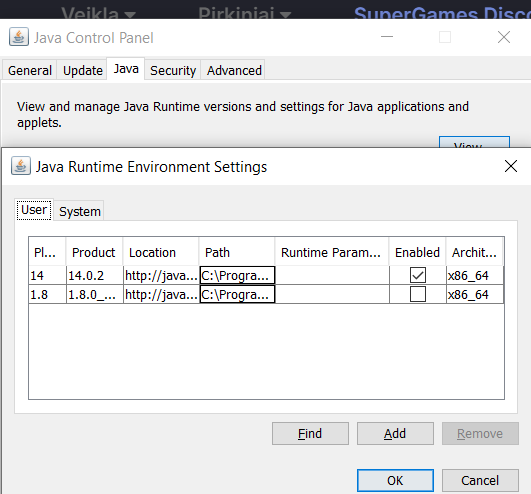This screenshot has height=494, width=531.
Task: Click the Remove button
Action: pyautogui.click(x=480, y=433)
